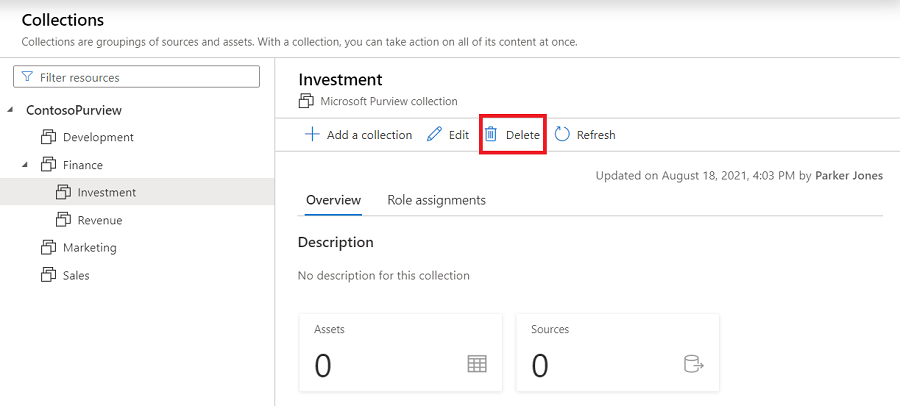
Task: Click the table icon in Assets card
Action: pos(477,365)
